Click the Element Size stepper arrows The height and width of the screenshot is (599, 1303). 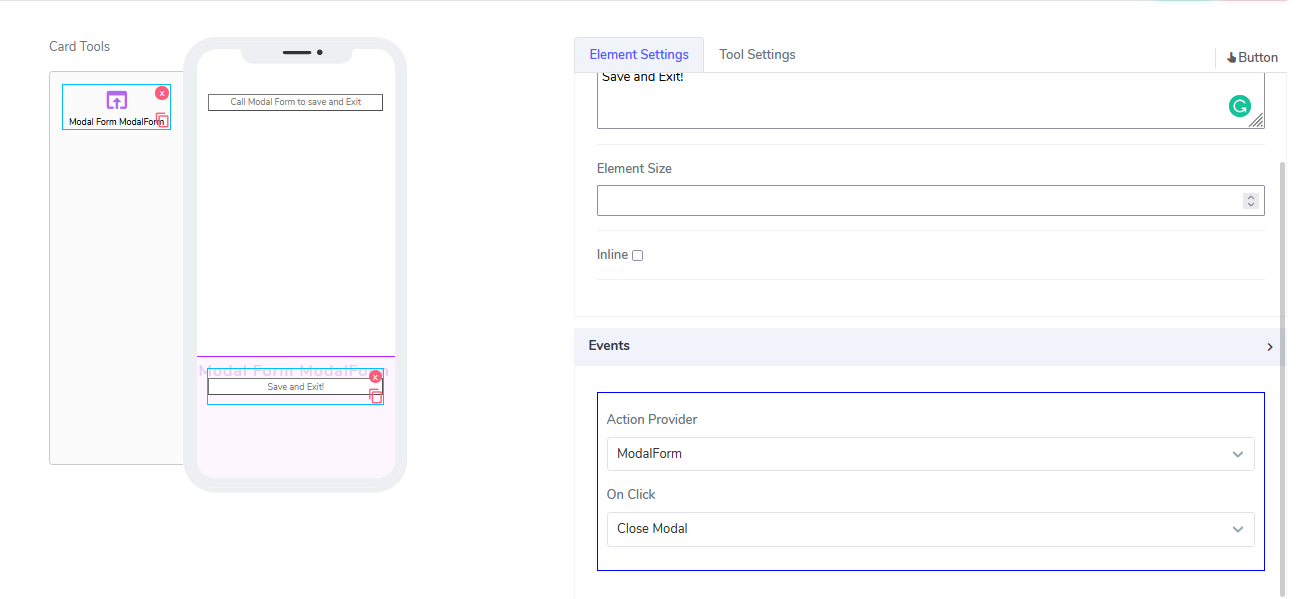[1250, 201]
